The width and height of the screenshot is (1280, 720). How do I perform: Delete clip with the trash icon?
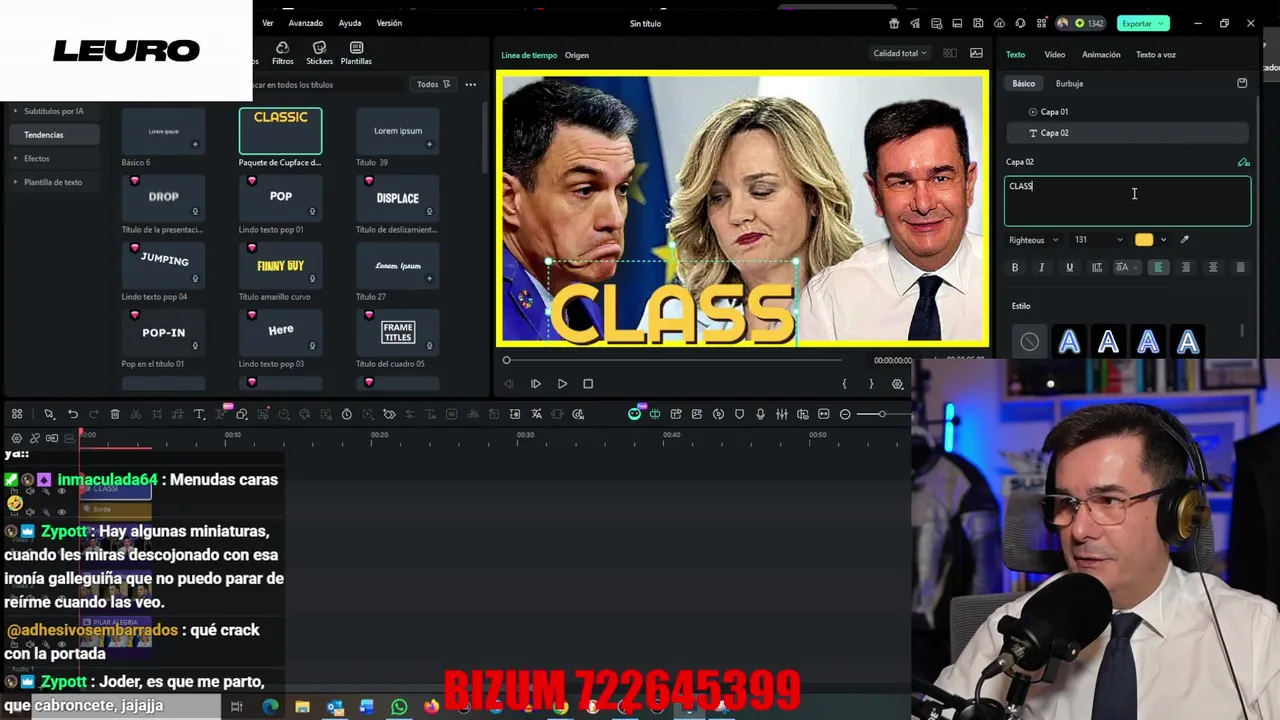pyautogui.click(x=115, y=414)
